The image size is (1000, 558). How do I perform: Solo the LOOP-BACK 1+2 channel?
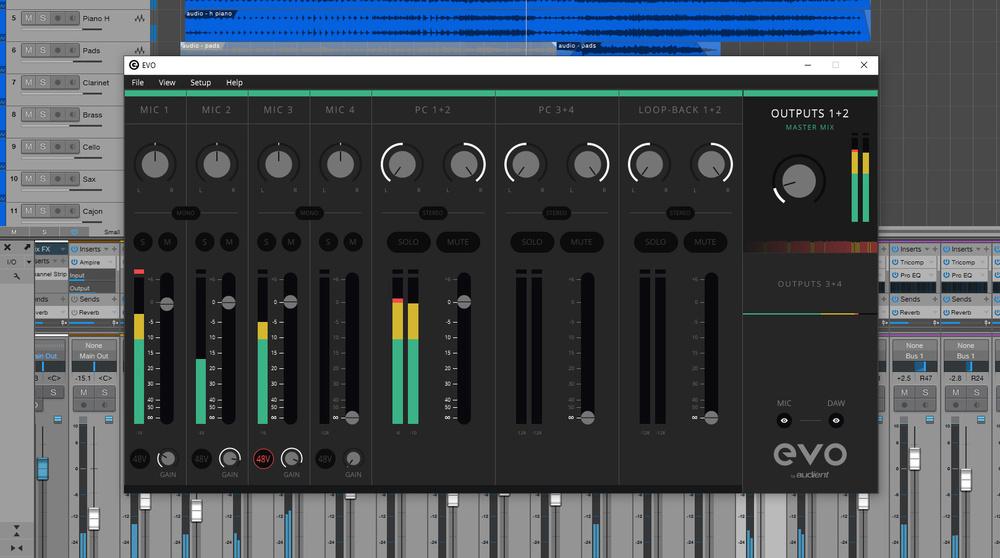pos(656,242)
